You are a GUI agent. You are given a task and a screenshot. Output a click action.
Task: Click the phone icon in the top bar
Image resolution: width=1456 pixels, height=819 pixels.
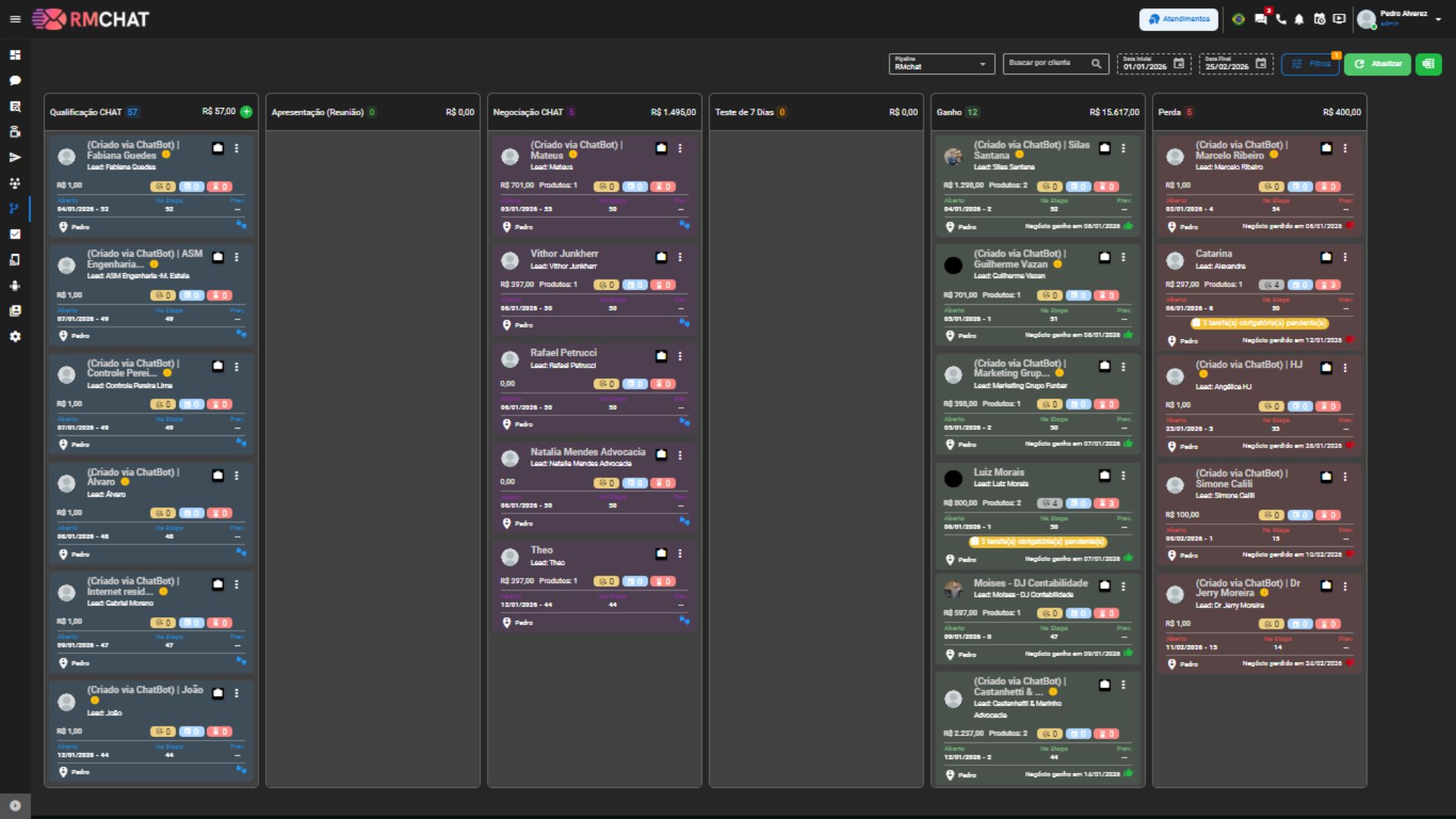[x=1282, y=19]
